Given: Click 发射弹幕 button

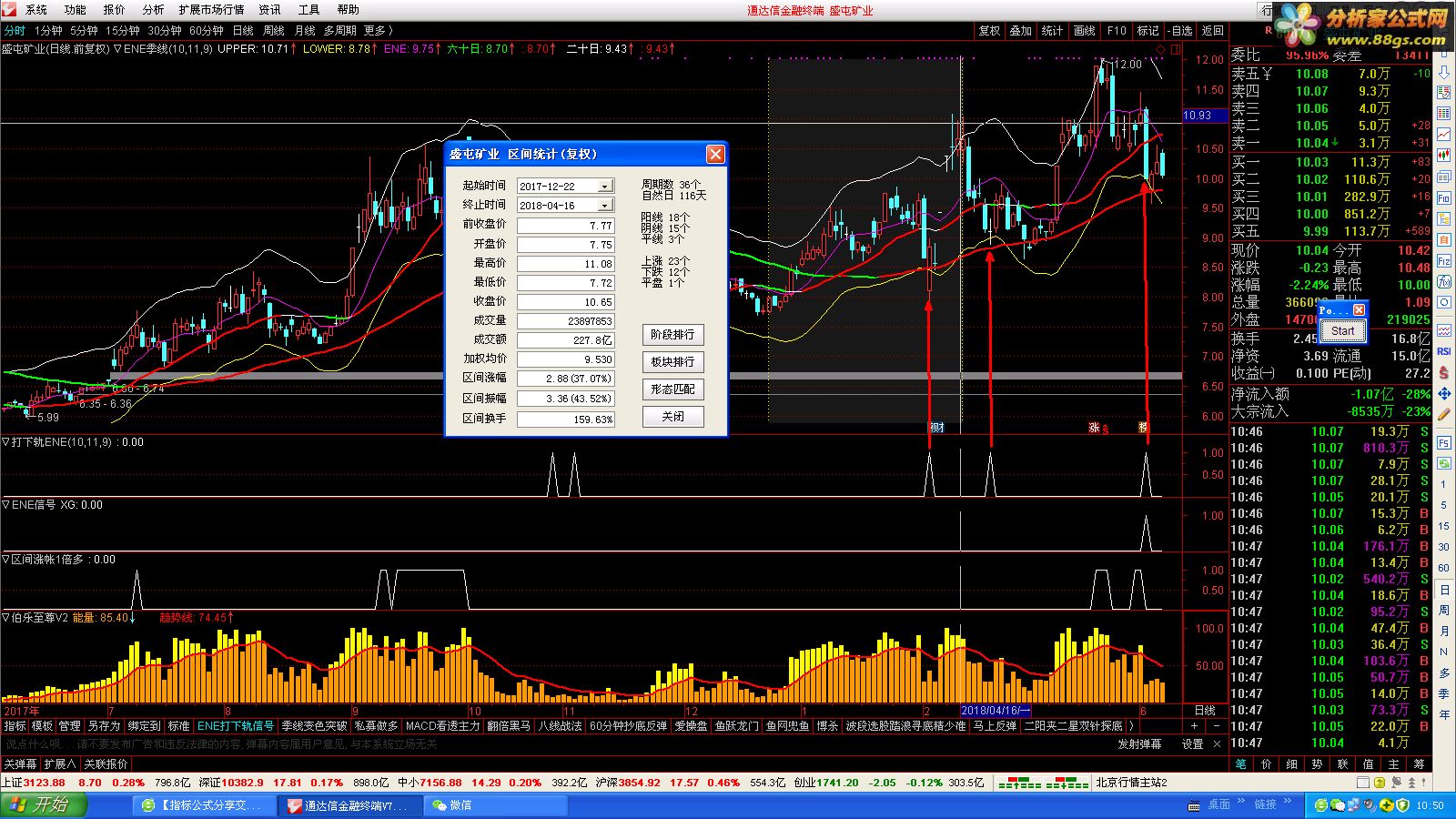Looking at the screenshot, I should tap(1140, 743).
